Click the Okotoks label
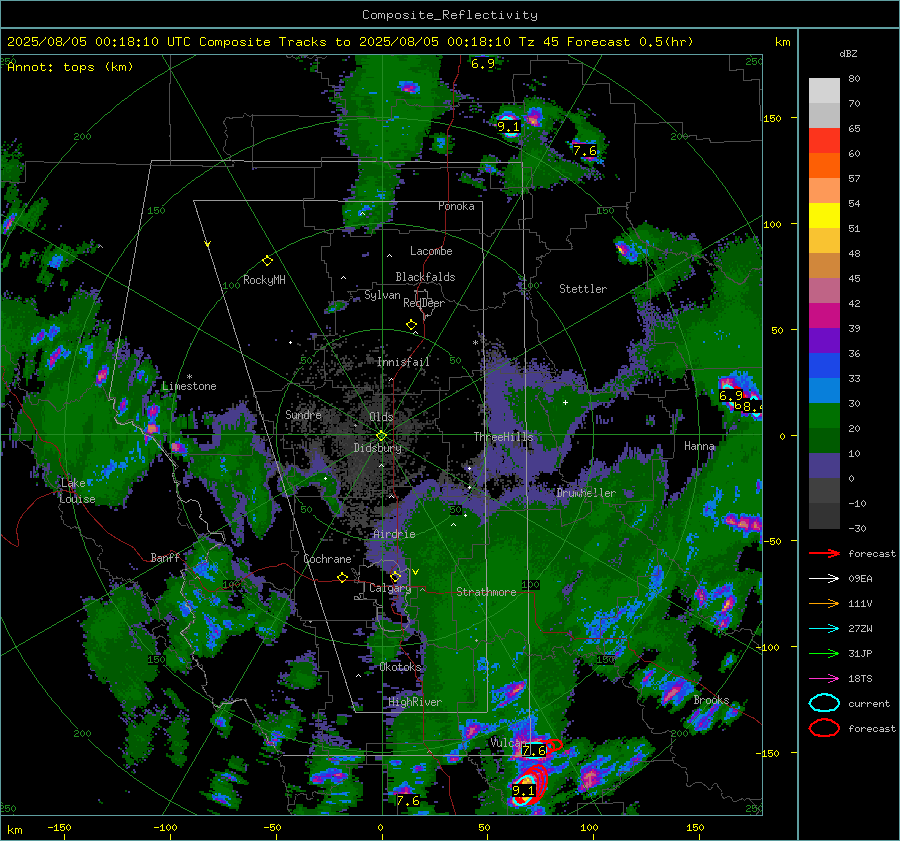 pyautogui.click(x=400, y=667)
